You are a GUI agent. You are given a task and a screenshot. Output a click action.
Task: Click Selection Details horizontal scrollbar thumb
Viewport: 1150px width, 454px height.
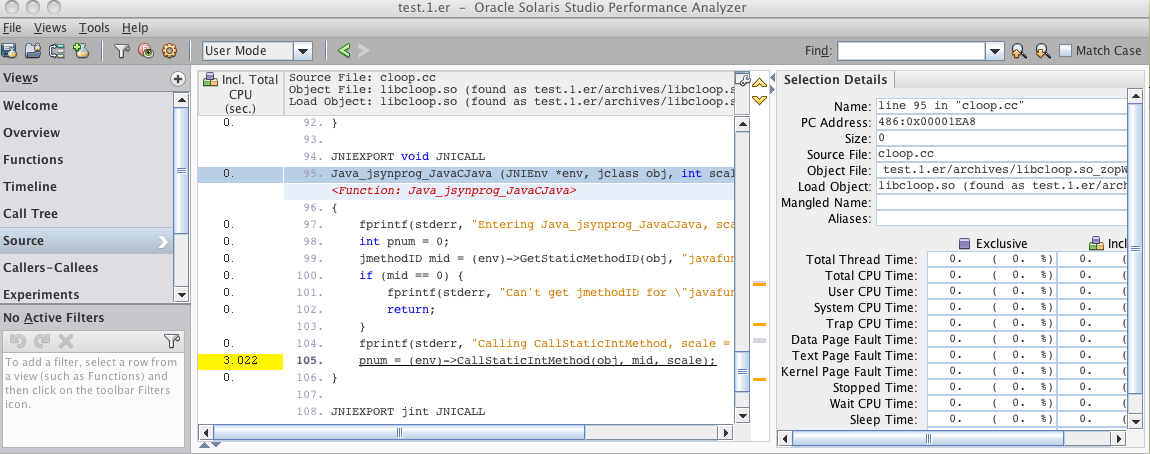pyautogui.click(x=928, y=439)
